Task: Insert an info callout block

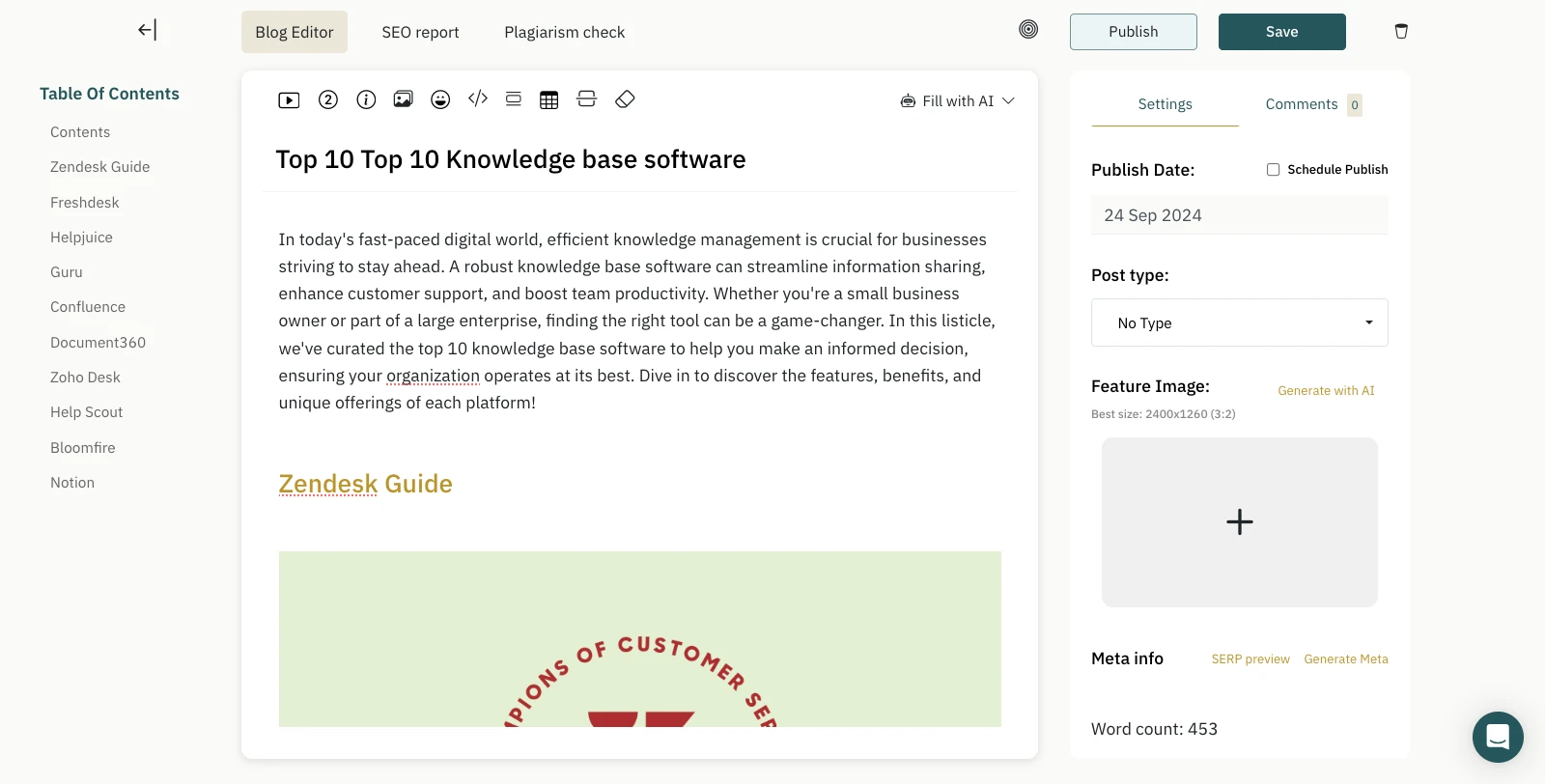Action: [366, 99]
